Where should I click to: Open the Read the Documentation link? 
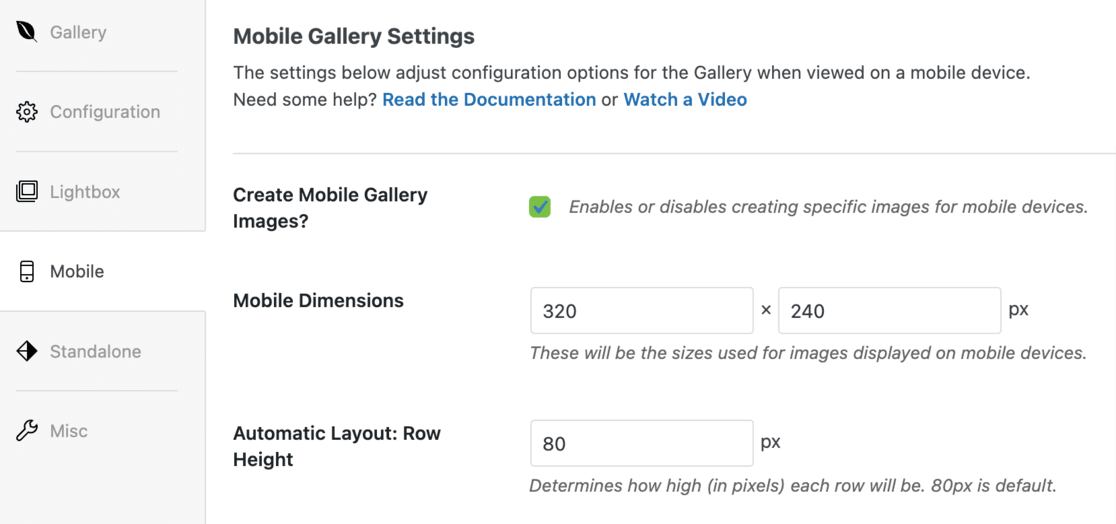click(489, 99)
